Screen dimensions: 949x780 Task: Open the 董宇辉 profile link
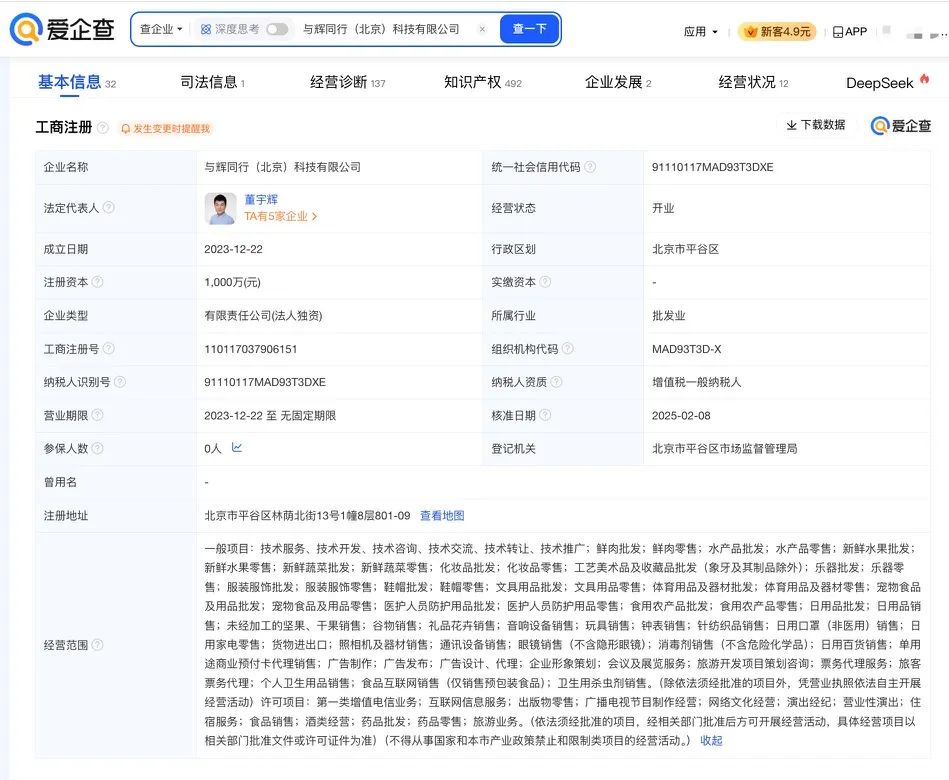click(x=261, y=199)
